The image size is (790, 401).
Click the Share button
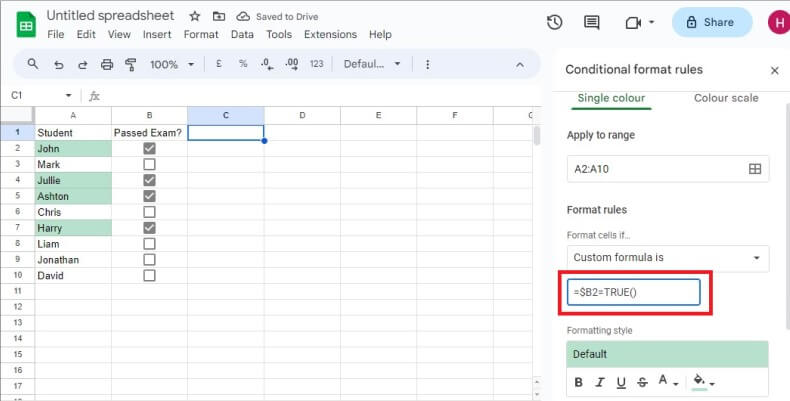(712, 22)
